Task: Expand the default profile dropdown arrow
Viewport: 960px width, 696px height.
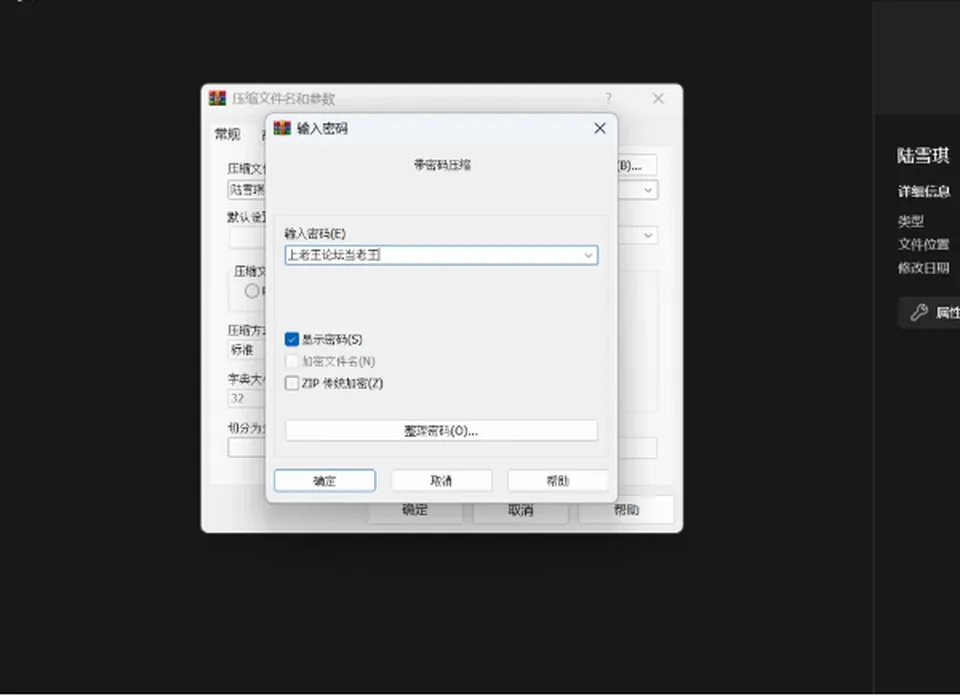Action: [648, 236]
